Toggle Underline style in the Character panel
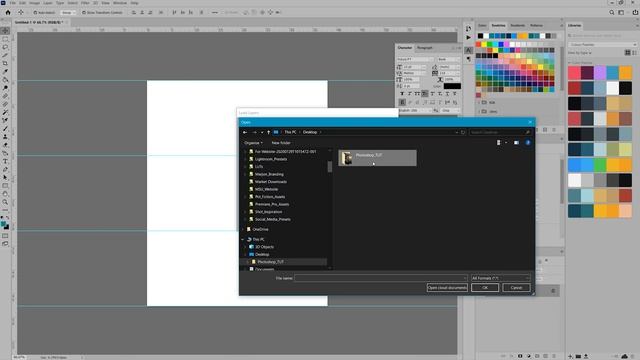640x360 pixels. pos(447,93)
